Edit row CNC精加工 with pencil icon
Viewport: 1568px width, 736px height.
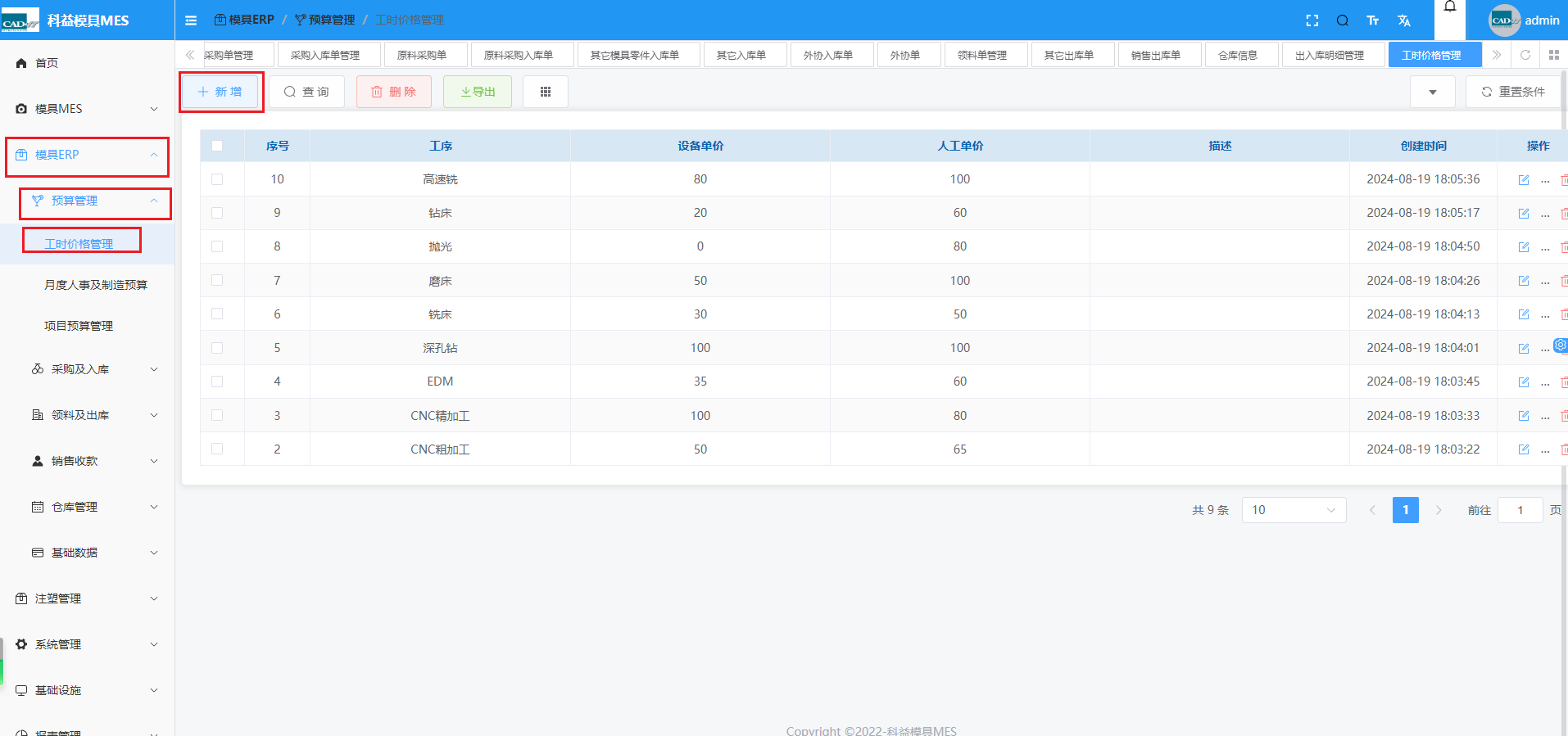1524,416
